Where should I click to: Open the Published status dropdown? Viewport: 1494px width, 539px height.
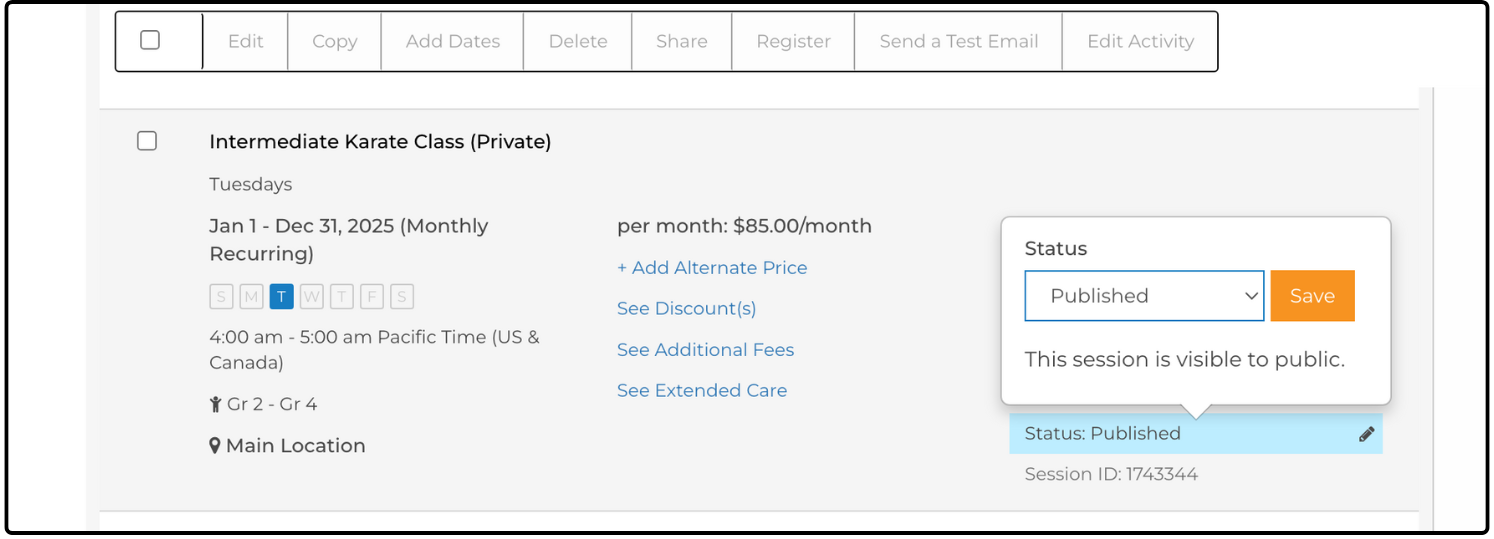click(1144, 296)
